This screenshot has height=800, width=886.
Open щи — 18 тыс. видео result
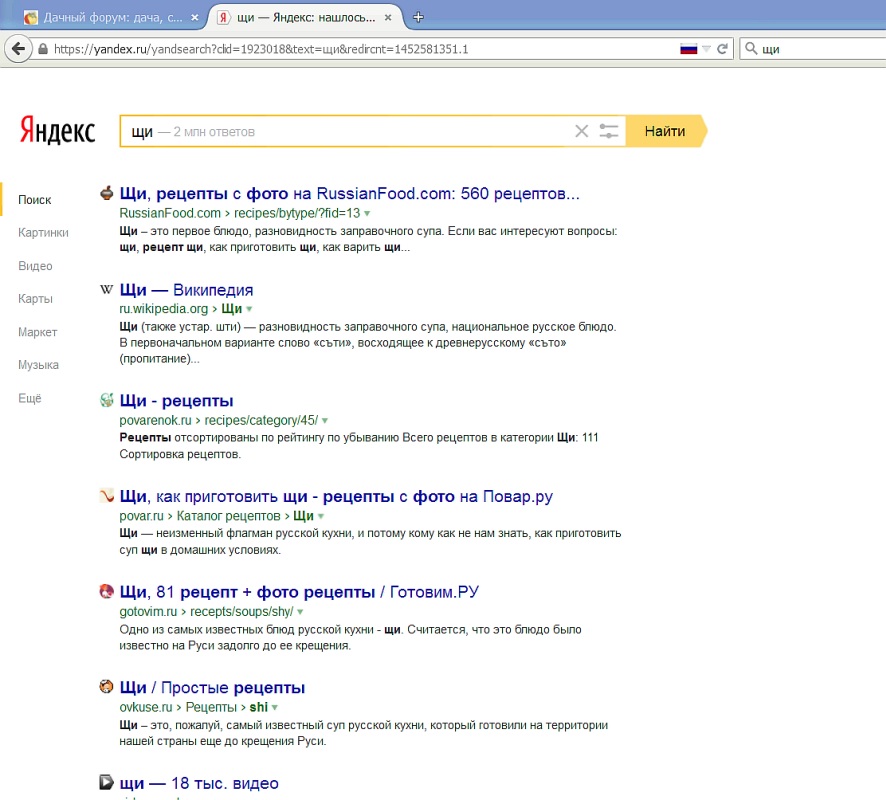(x=199, y=783)
